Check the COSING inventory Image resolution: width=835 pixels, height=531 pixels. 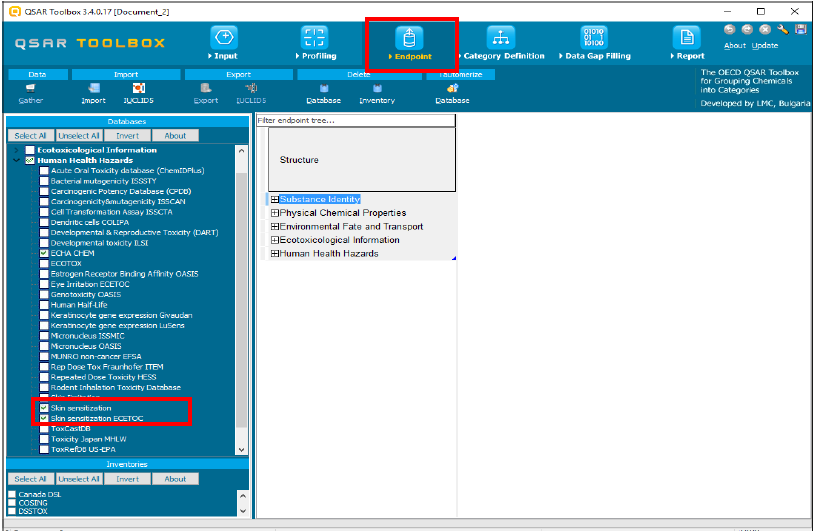(12, 503)
